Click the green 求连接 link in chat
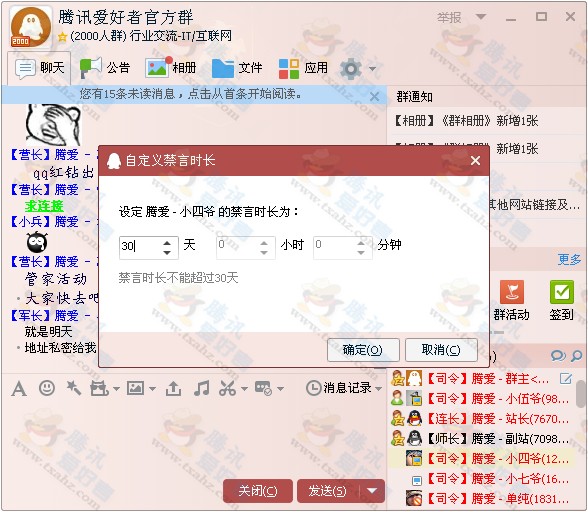 pos(44,206)
